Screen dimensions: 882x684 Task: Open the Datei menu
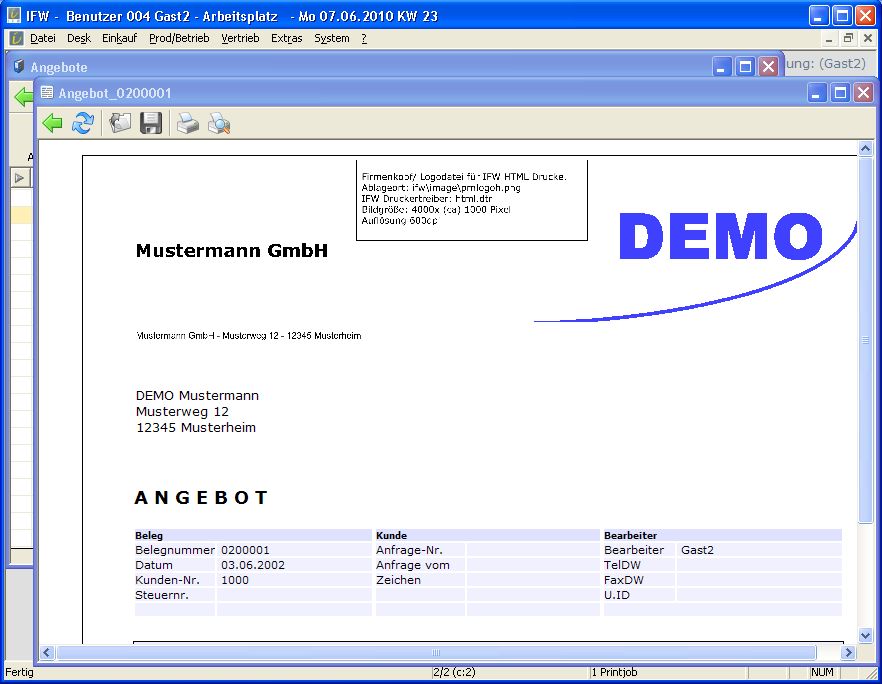point(43,38)
